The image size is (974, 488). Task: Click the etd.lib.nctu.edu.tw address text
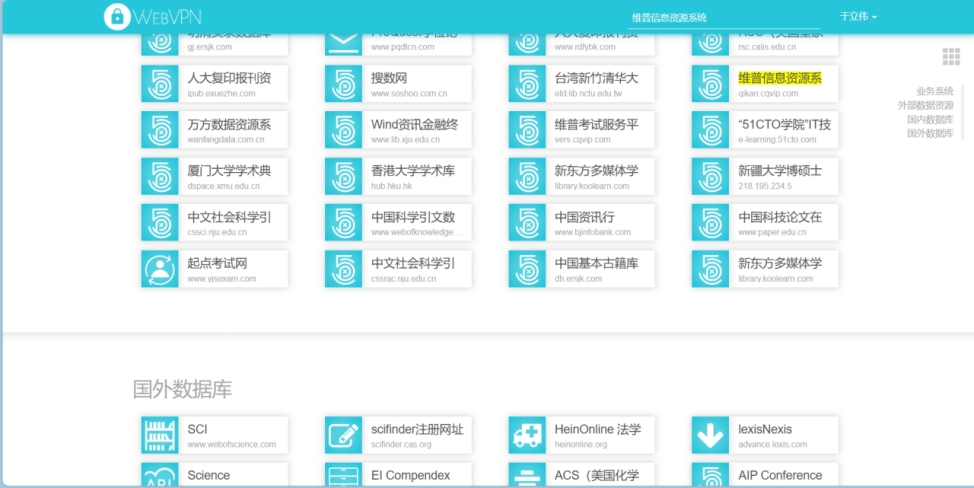[x=588, y=94]
